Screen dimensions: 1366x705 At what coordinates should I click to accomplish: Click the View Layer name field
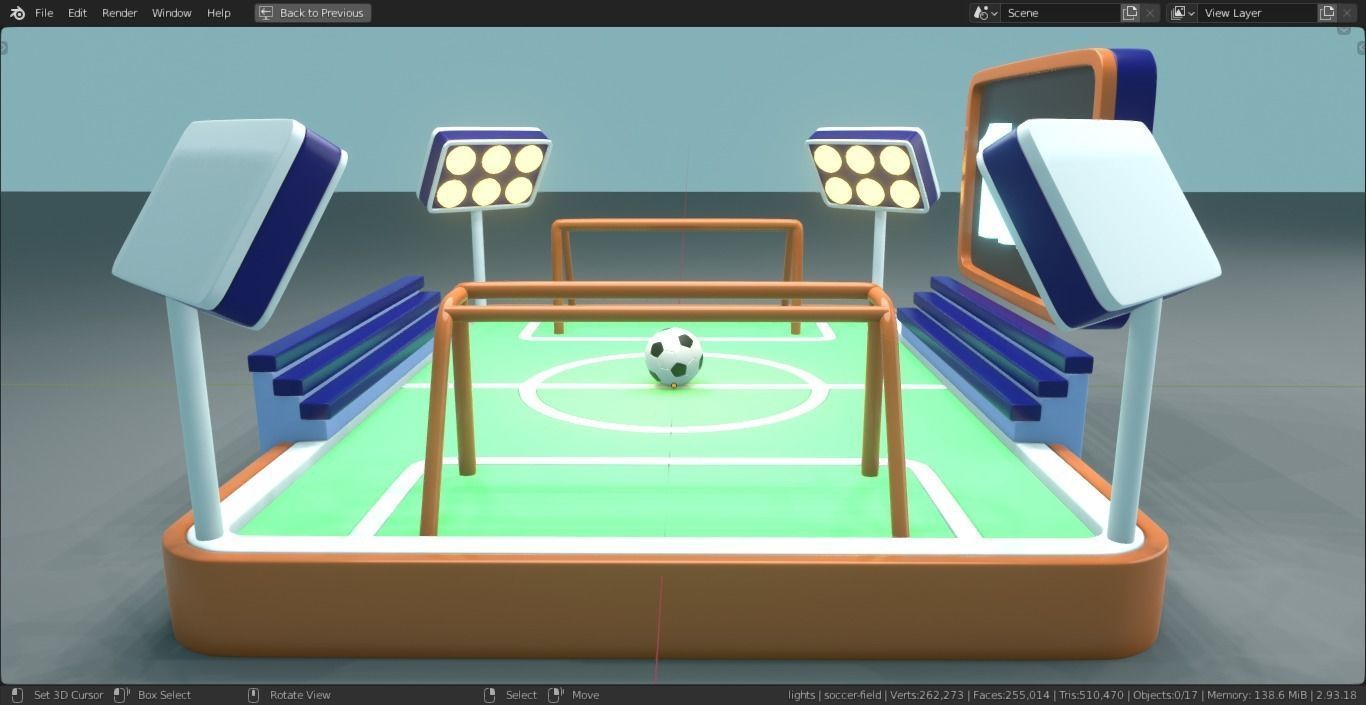point(1257,13)
